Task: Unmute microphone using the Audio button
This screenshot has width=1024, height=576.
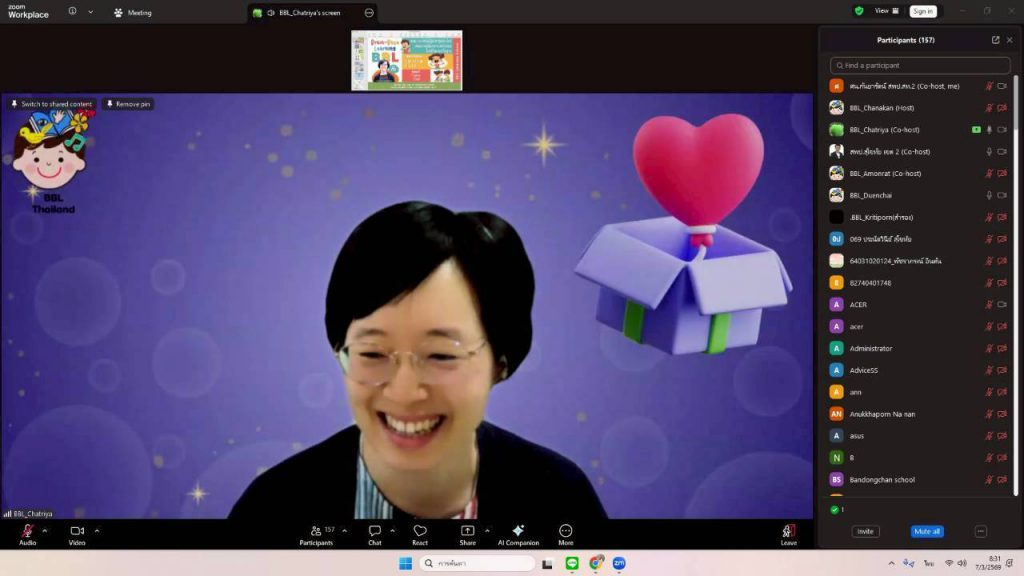Action: click(x=27, y=531)
